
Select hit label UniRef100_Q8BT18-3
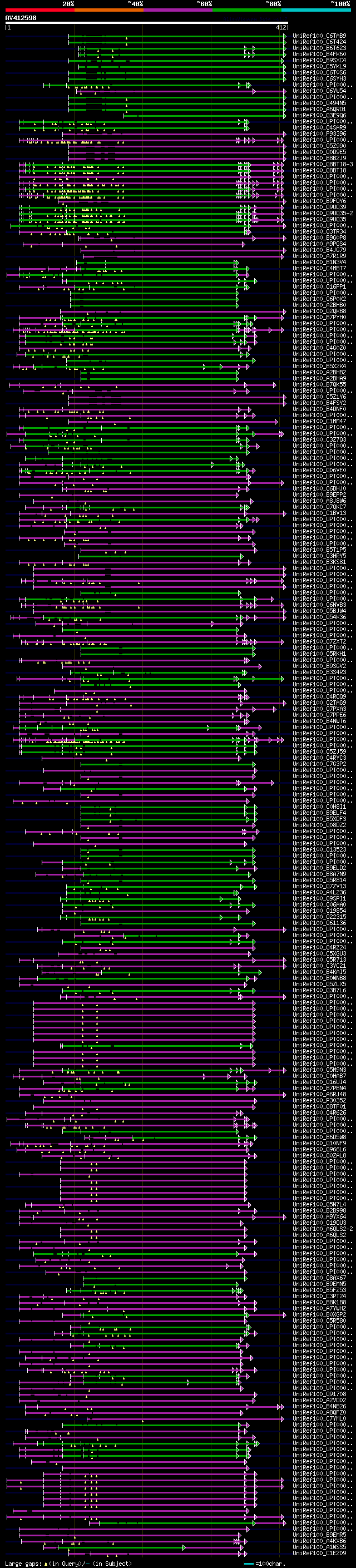(x=323, y=164)
